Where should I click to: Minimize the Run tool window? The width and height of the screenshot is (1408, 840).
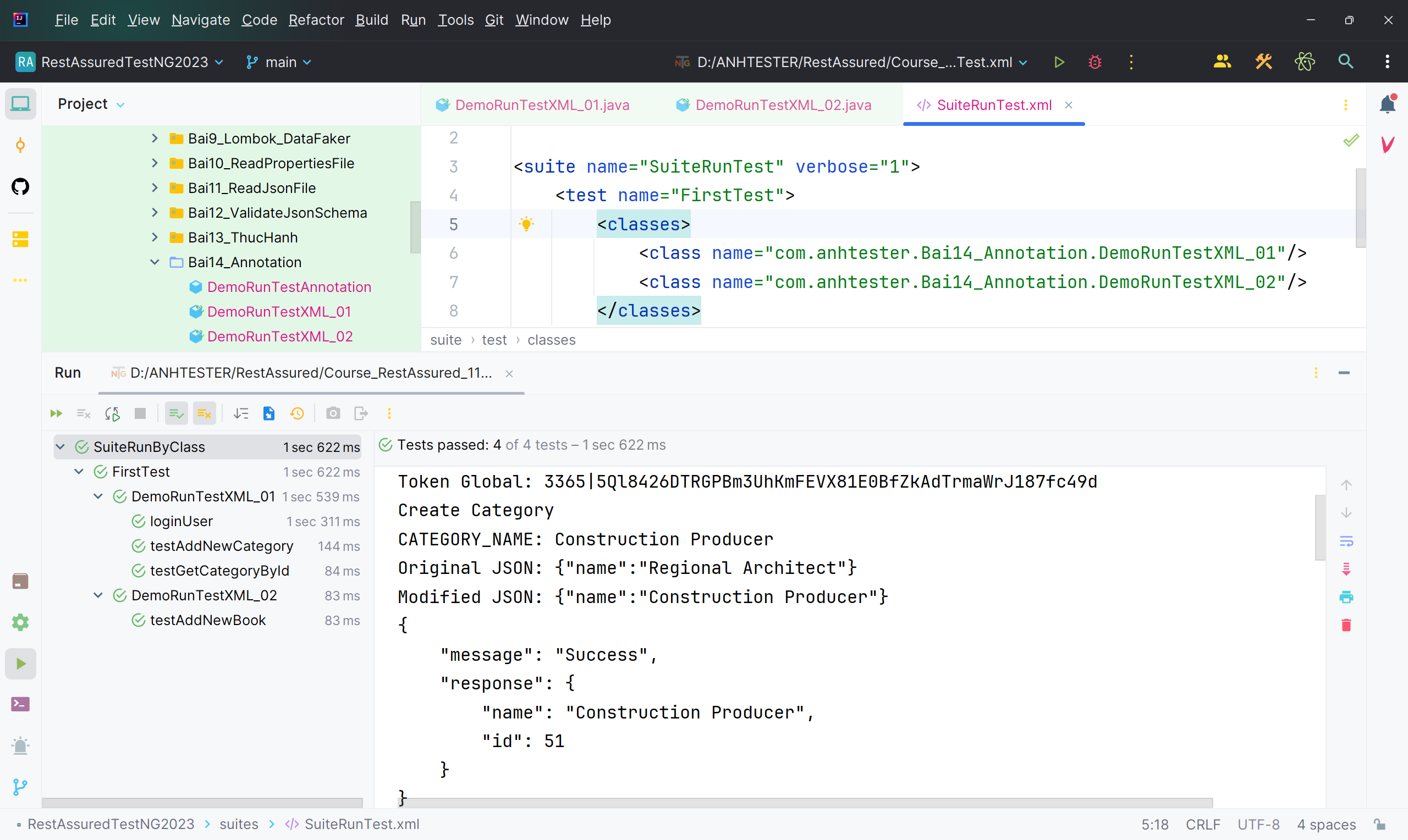[x=1344, y=373]
